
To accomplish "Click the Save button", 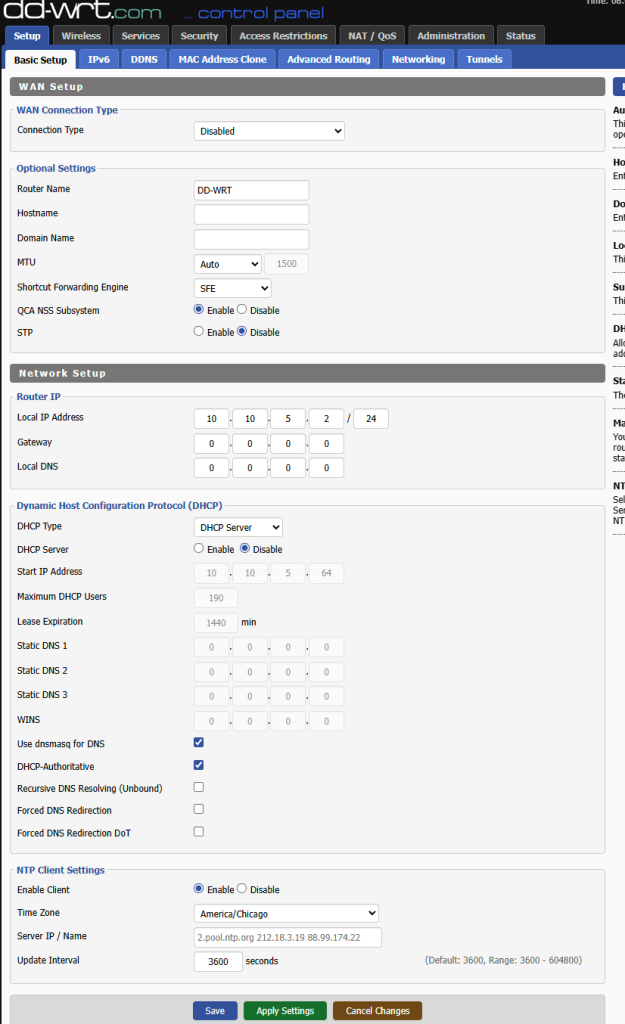I will (215, 1011).
